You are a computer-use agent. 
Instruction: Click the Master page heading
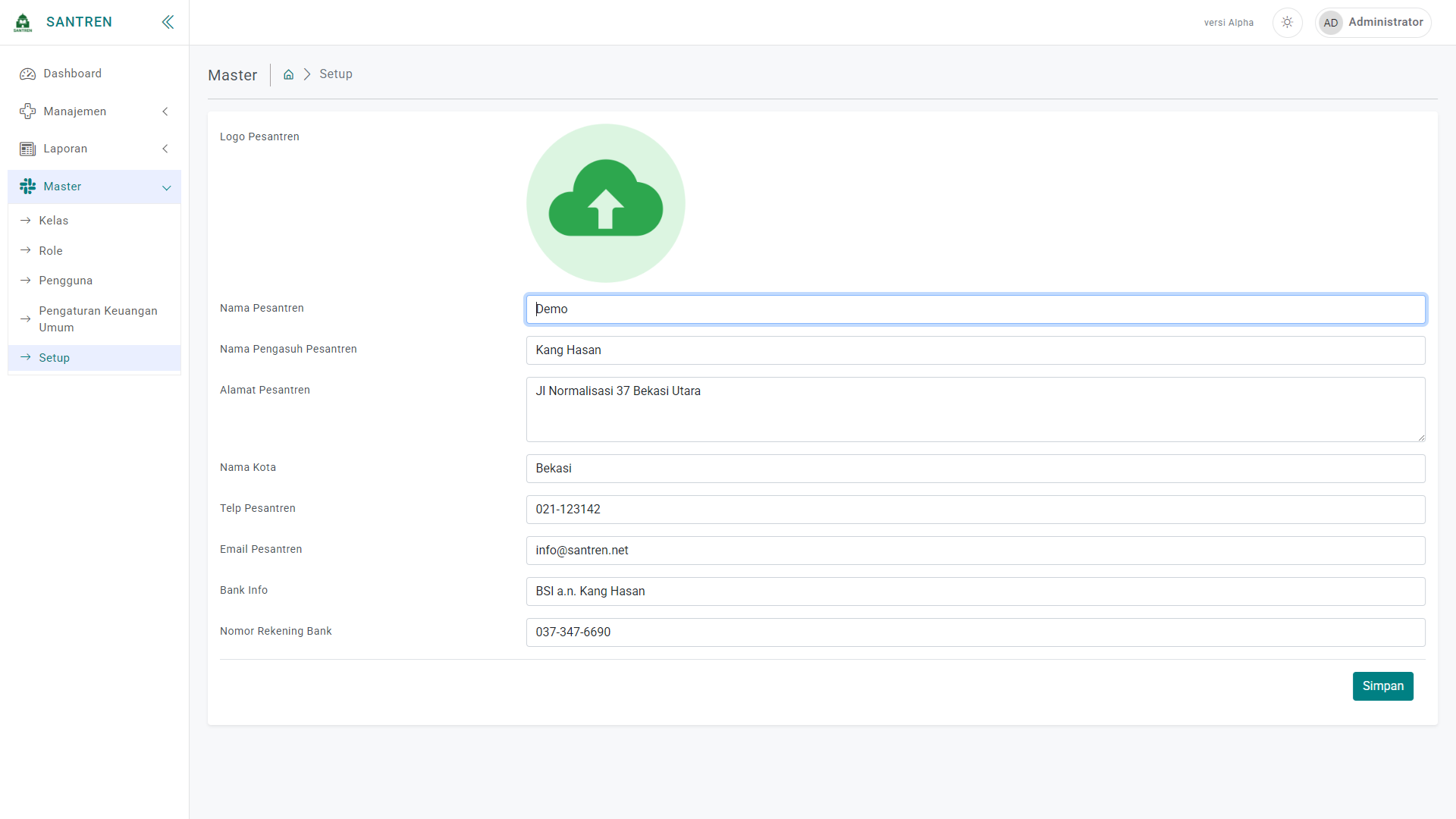click(233, 75)
